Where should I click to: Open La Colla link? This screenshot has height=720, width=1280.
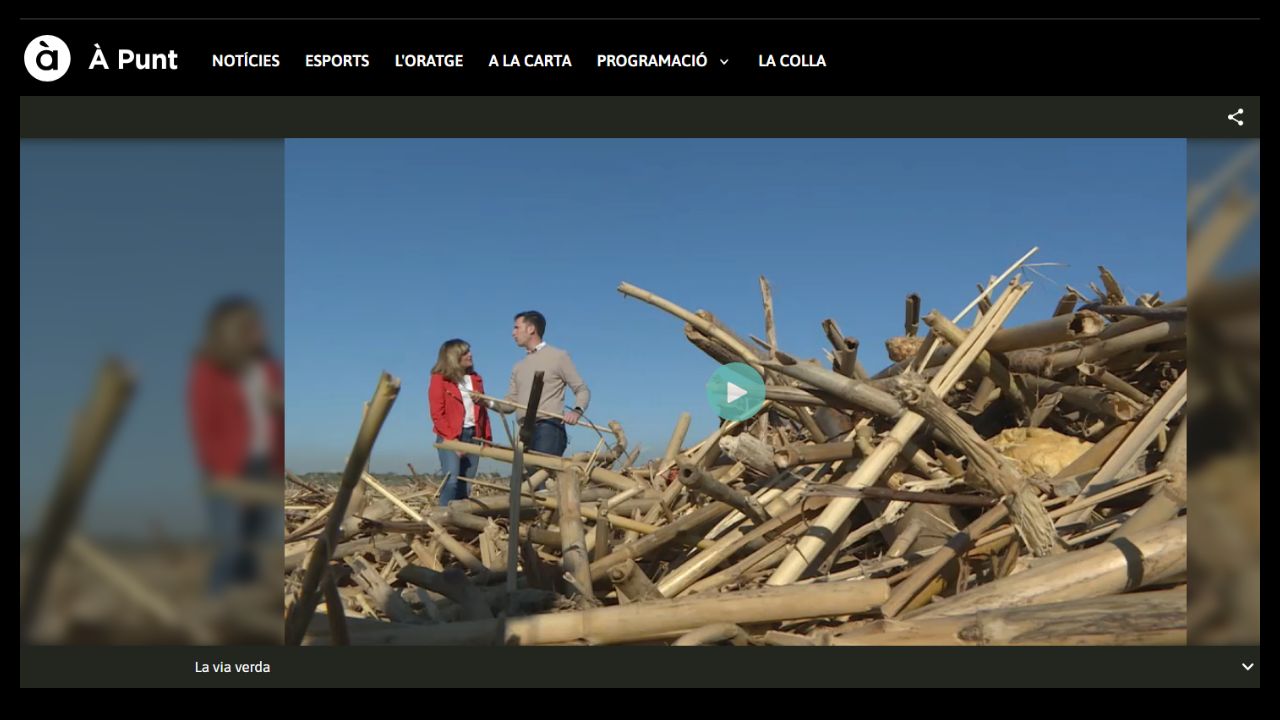coord(792,61)
